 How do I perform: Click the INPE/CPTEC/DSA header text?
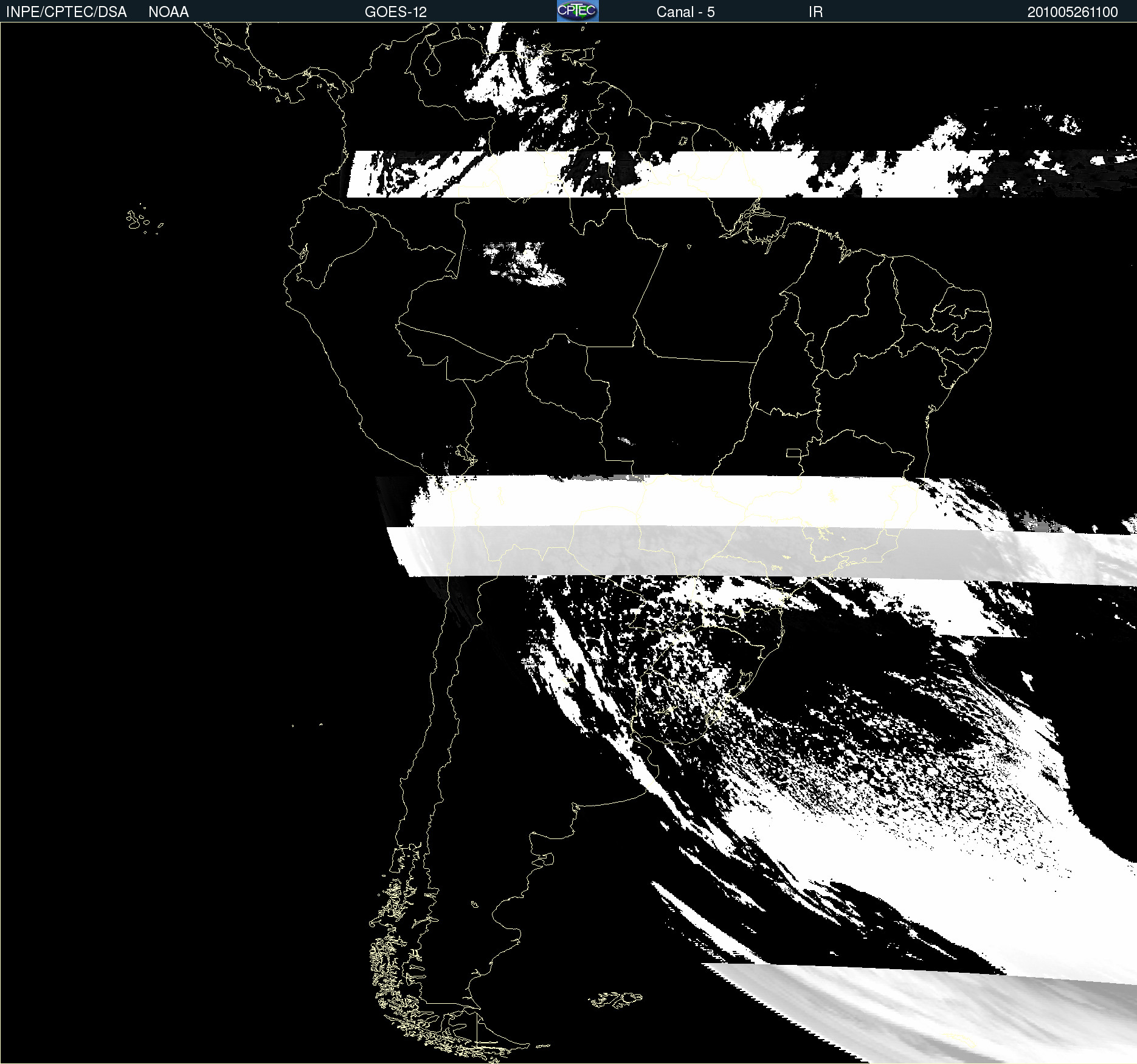point(66,12)
